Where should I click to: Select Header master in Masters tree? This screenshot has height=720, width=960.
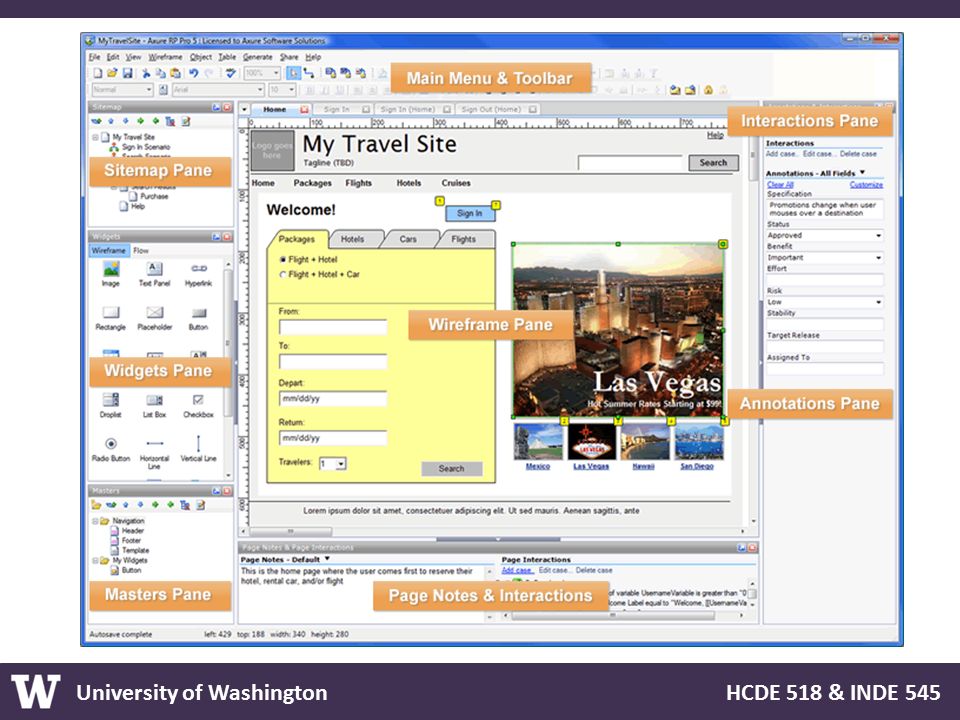[133, 531]
